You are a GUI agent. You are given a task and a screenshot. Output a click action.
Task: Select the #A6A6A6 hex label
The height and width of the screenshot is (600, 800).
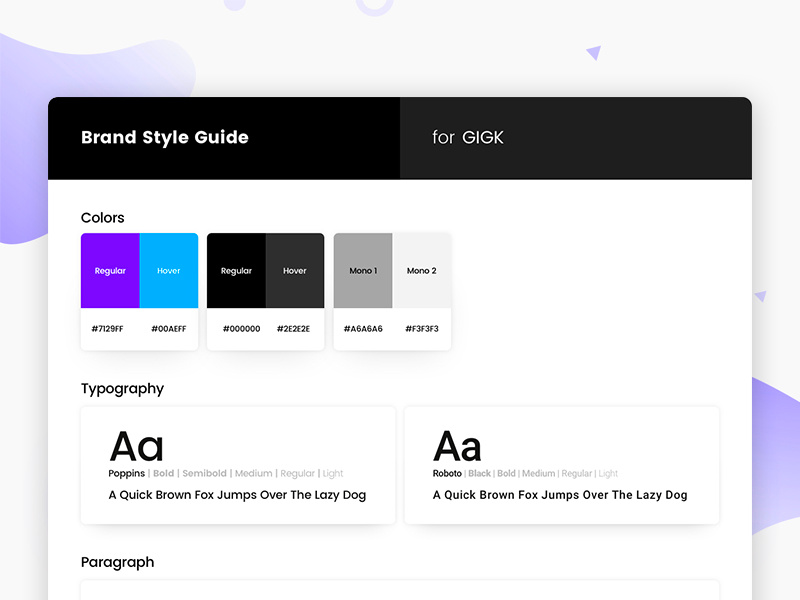coord(363,328)
